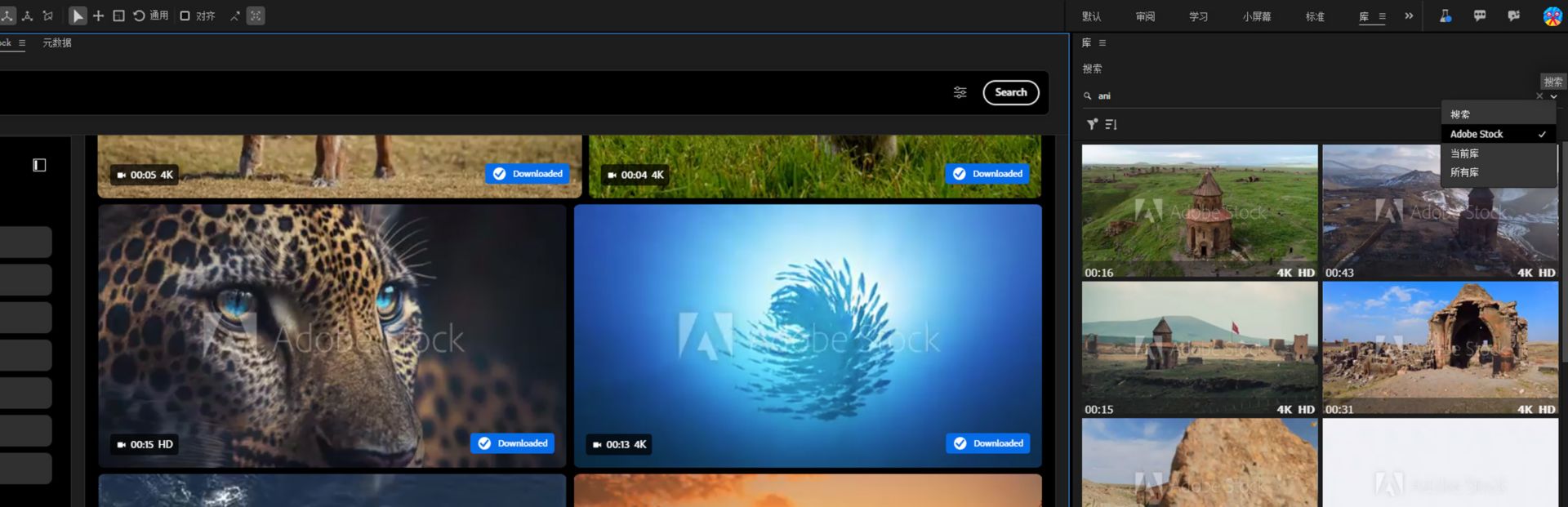Open the Stock panel filter settings icon
The image size is (1568, 507).
960,92
